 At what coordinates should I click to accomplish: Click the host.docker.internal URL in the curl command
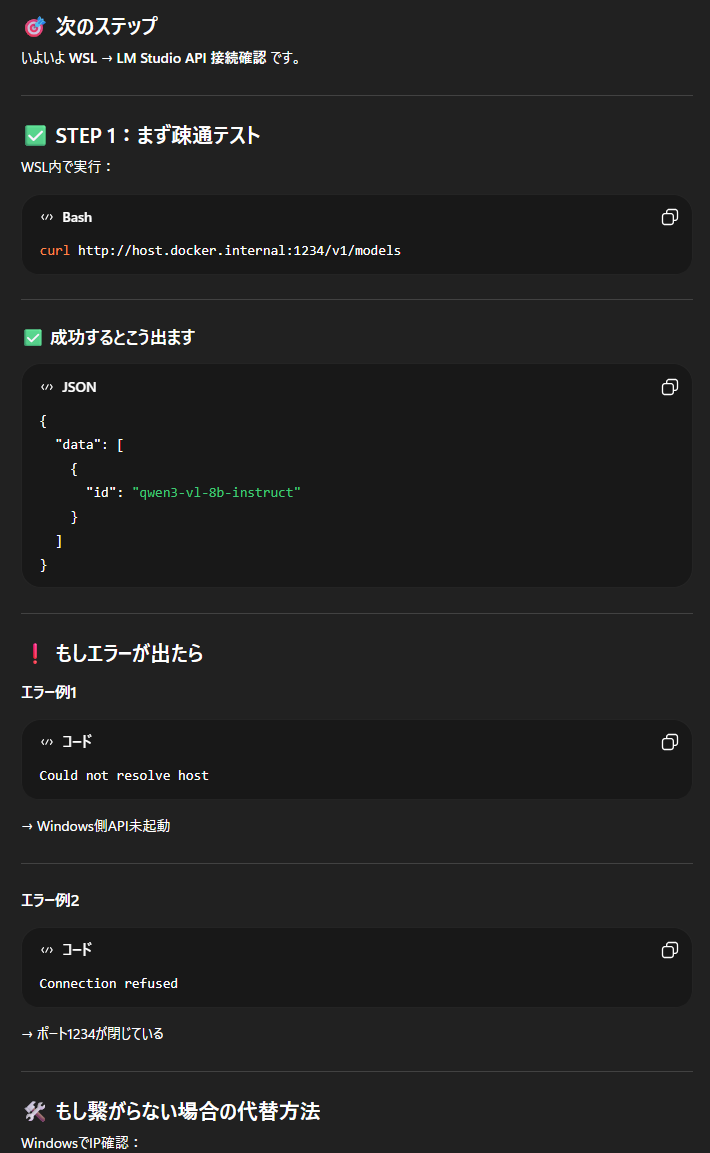coord(239,250)
